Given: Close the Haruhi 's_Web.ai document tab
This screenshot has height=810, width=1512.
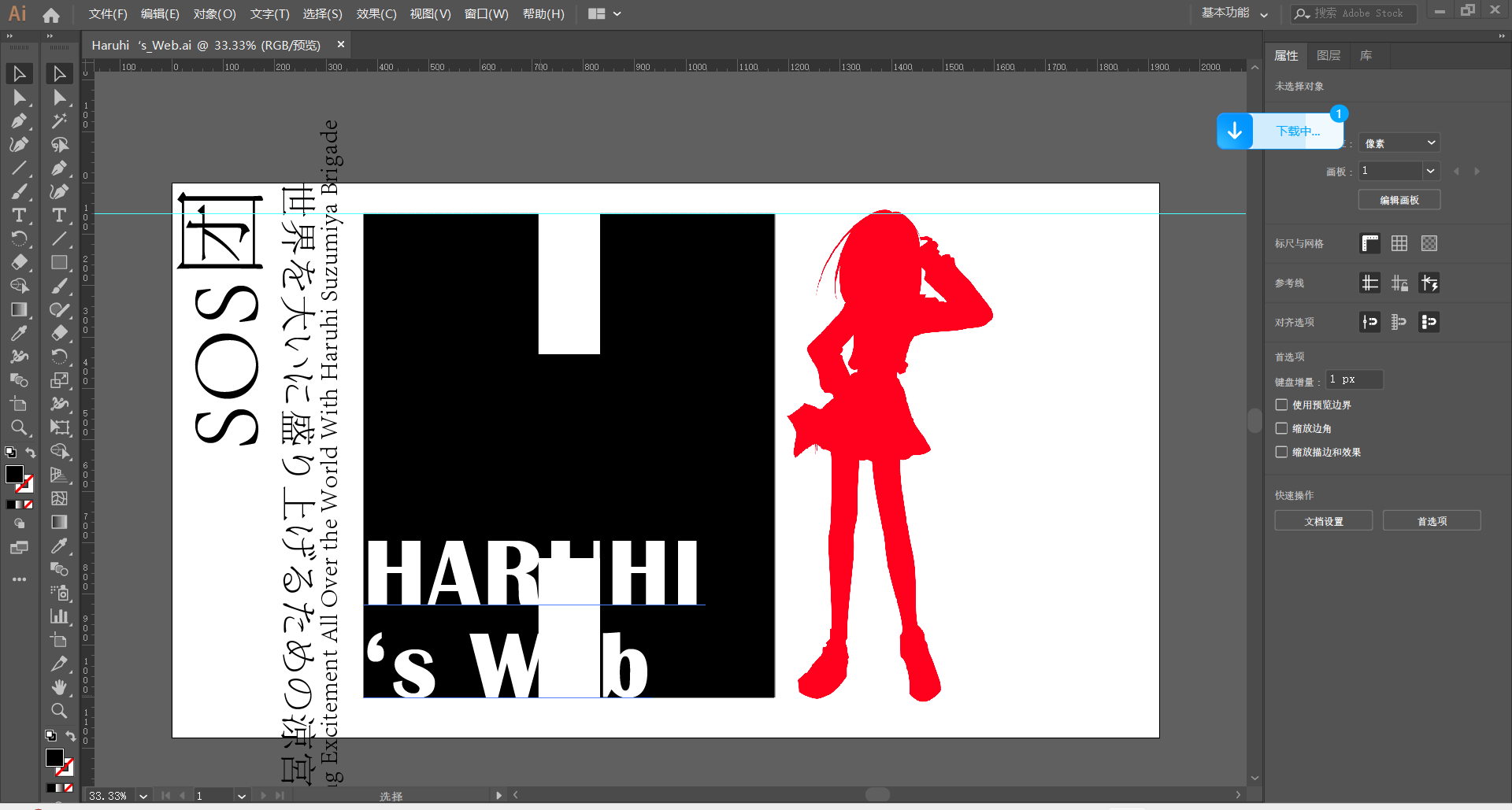Looking at the screenshot, I should click(341, 44).
